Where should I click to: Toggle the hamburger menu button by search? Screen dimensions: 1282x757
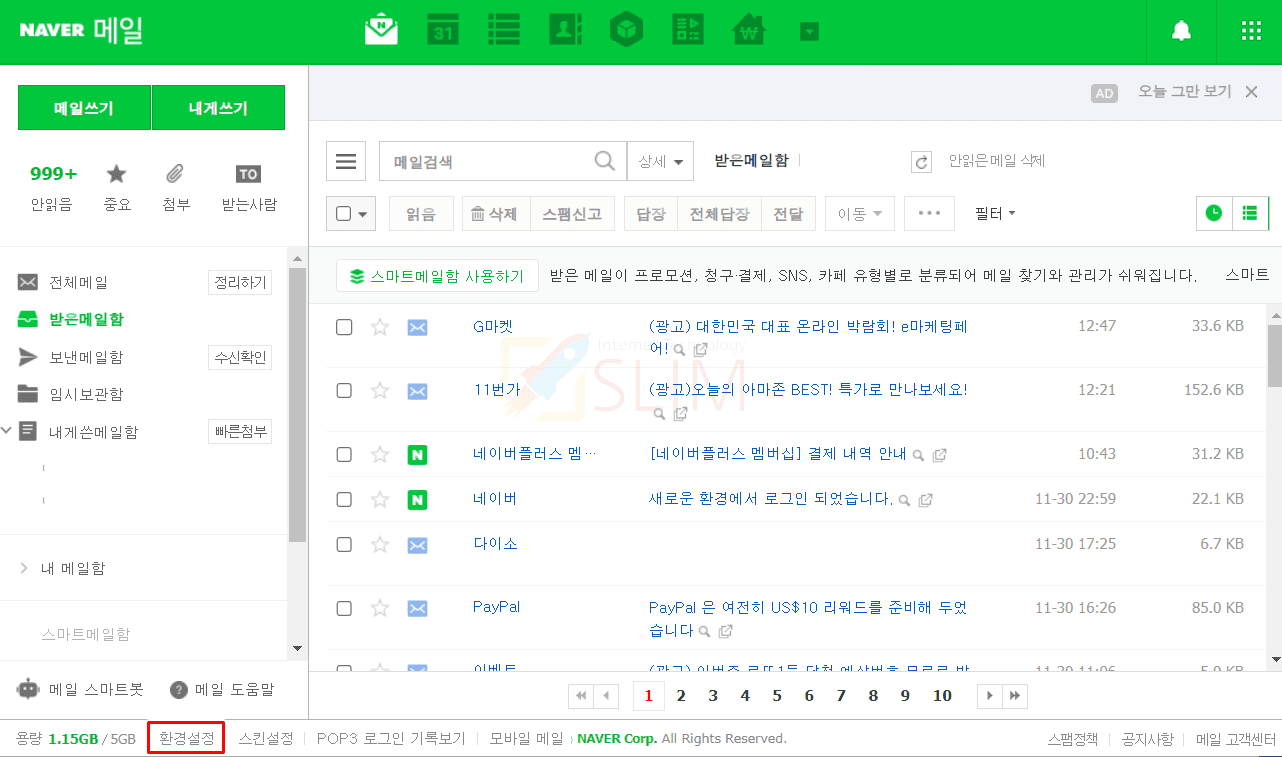click(346, 161)
